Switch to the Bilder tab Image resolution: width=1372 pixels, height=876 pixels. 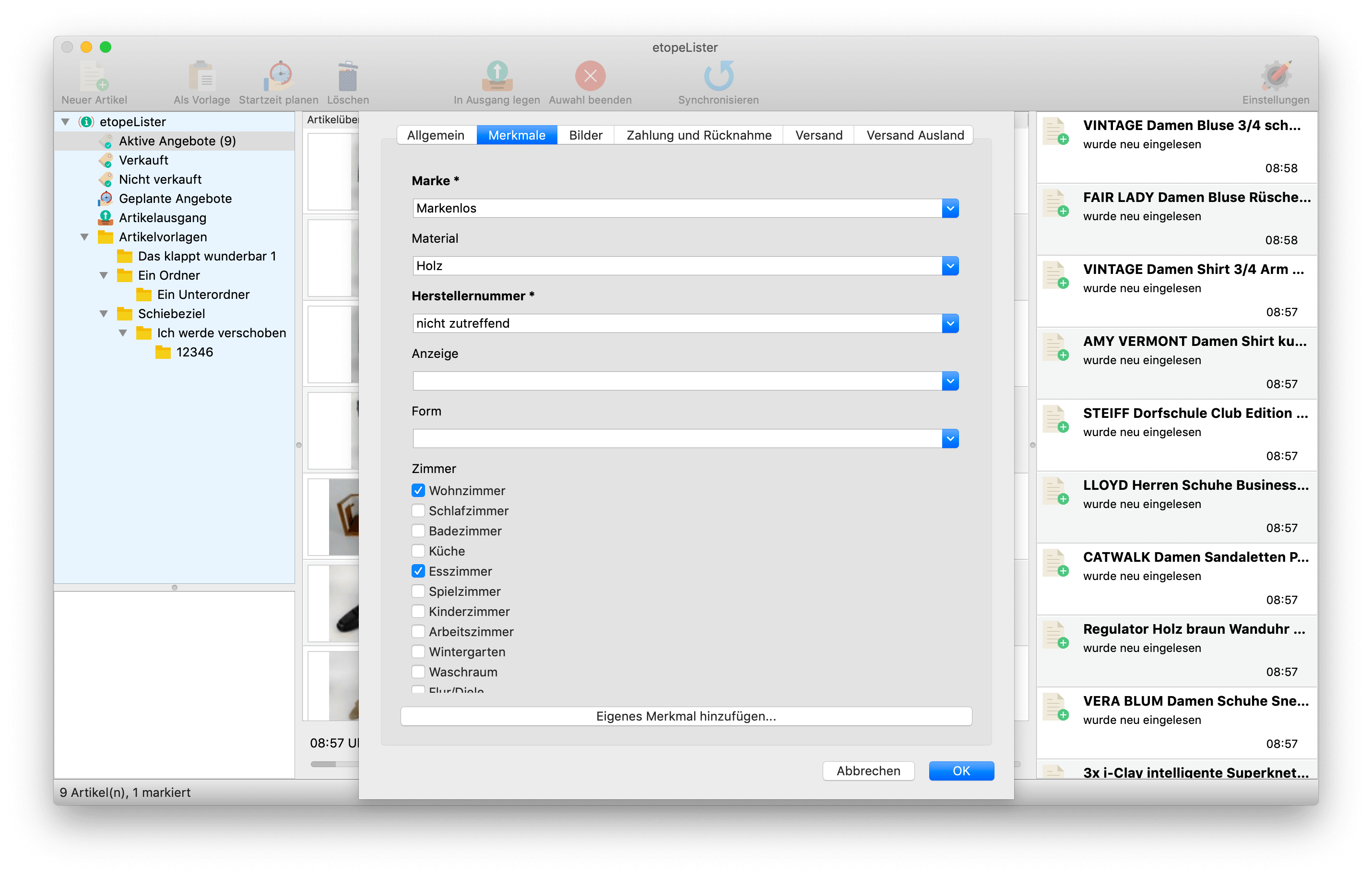585,136
